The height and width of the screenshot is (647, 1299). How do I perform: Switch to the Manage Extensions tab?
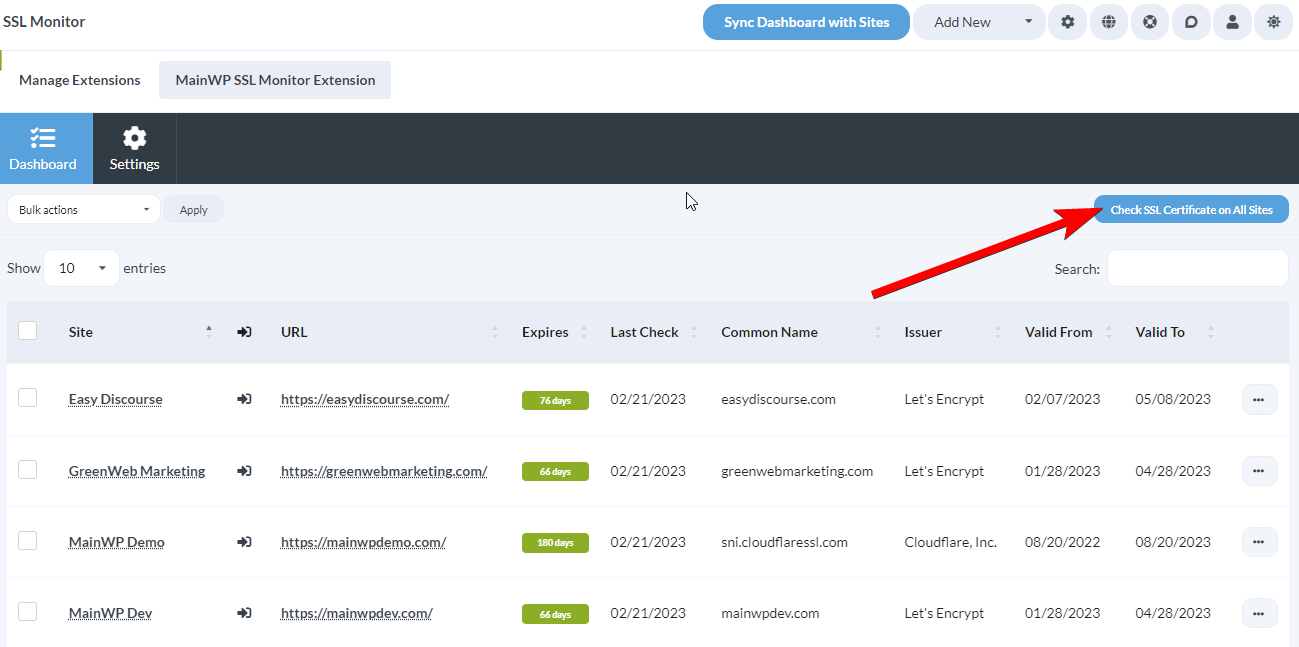[79, 79]
